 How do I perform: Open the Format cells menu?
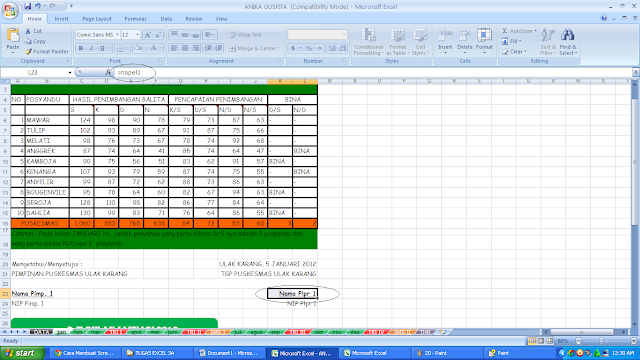coord(484,41)
